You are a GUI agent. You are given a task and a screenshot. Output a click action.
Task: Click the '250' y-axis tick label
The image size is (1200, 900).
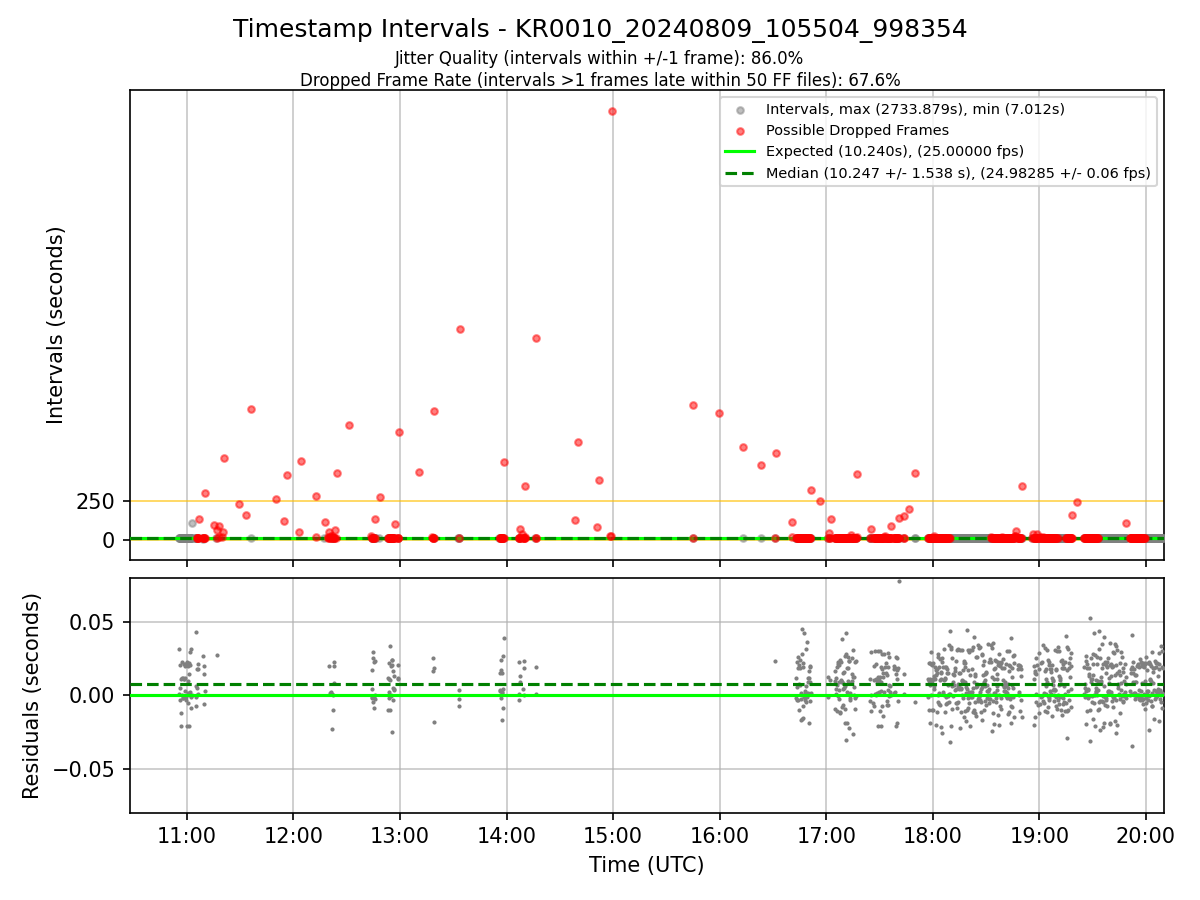97,502
